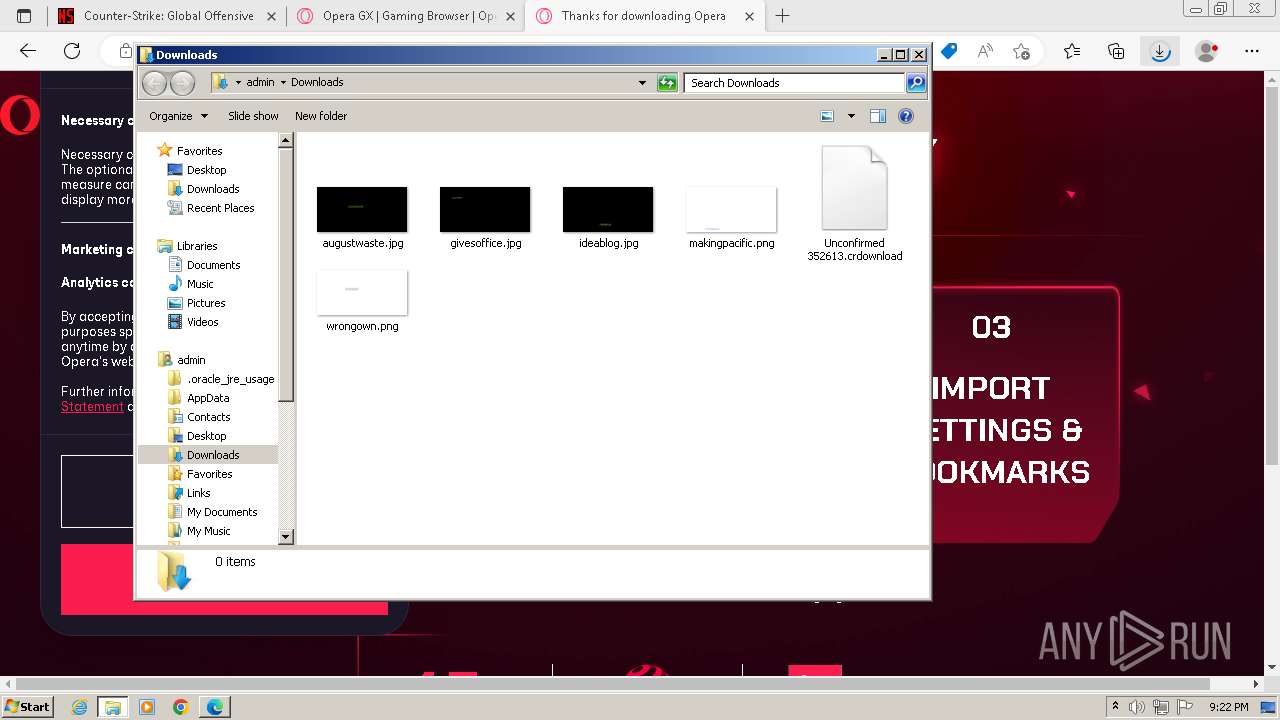
Task: Switch to Thanks for downloading Opera tab
Action: click(x=644, y=16)
